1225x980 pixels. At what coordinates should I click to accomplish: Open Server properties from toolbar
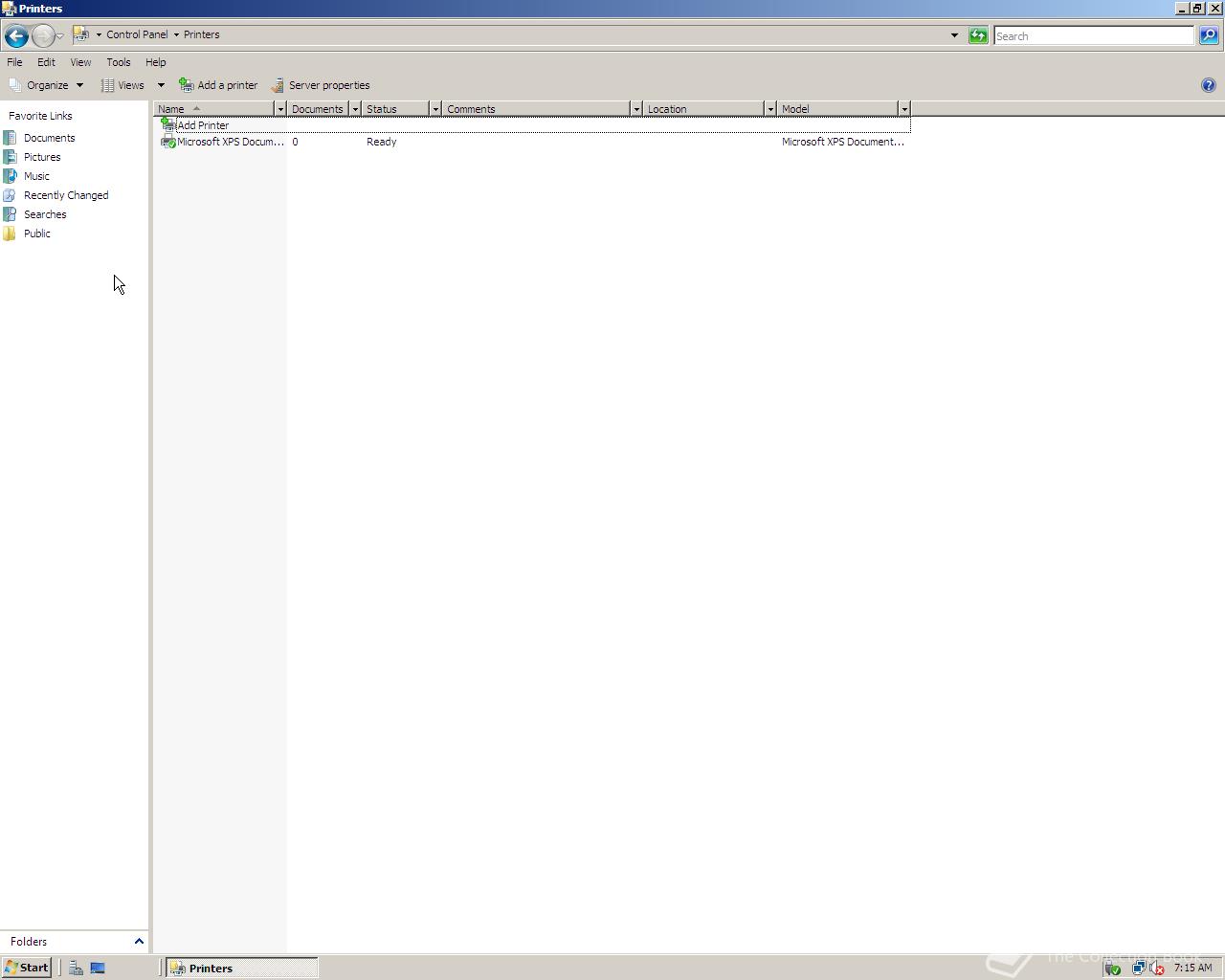[320, 85]
